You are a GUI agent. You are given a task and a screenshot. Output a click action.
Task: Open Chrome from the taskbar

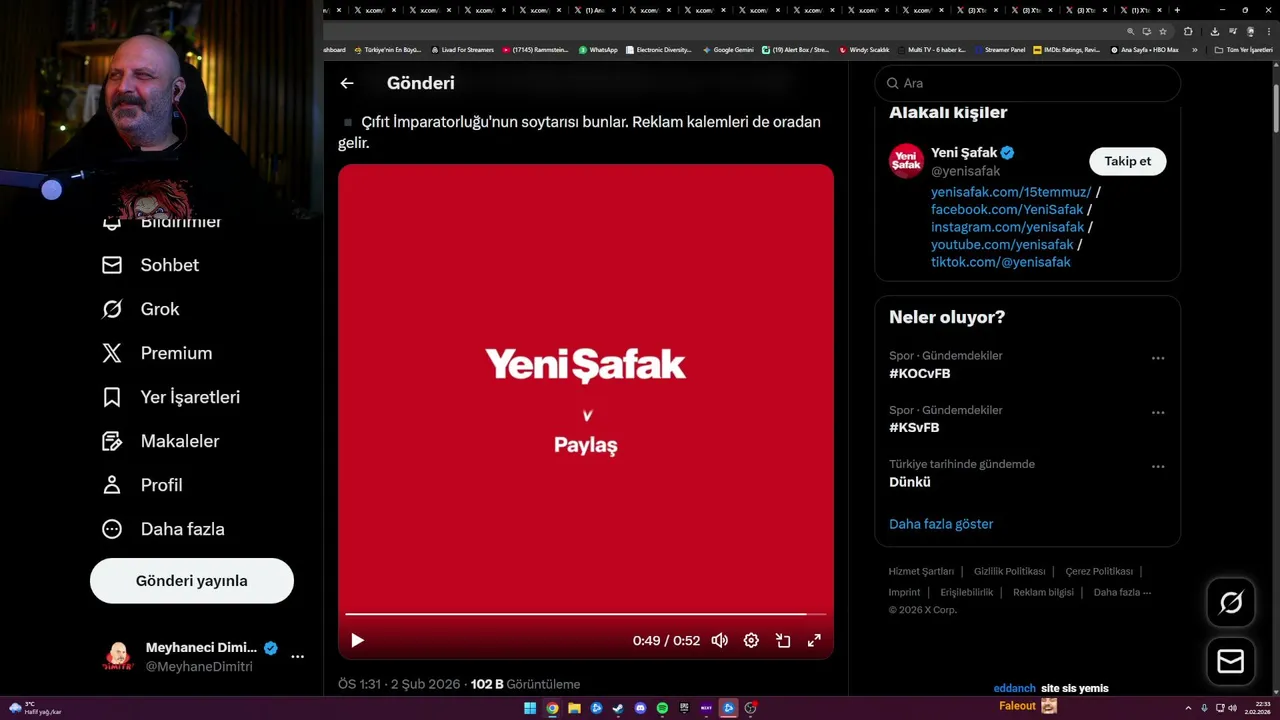(552, 708)
